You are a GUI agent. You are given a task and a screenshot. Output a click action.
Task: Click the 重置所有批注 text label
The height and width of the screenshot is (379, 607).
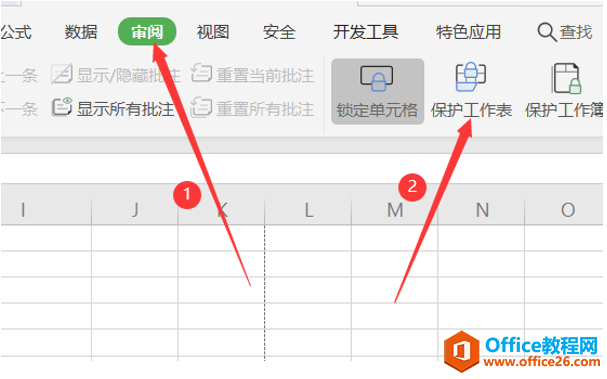point(265,109)
